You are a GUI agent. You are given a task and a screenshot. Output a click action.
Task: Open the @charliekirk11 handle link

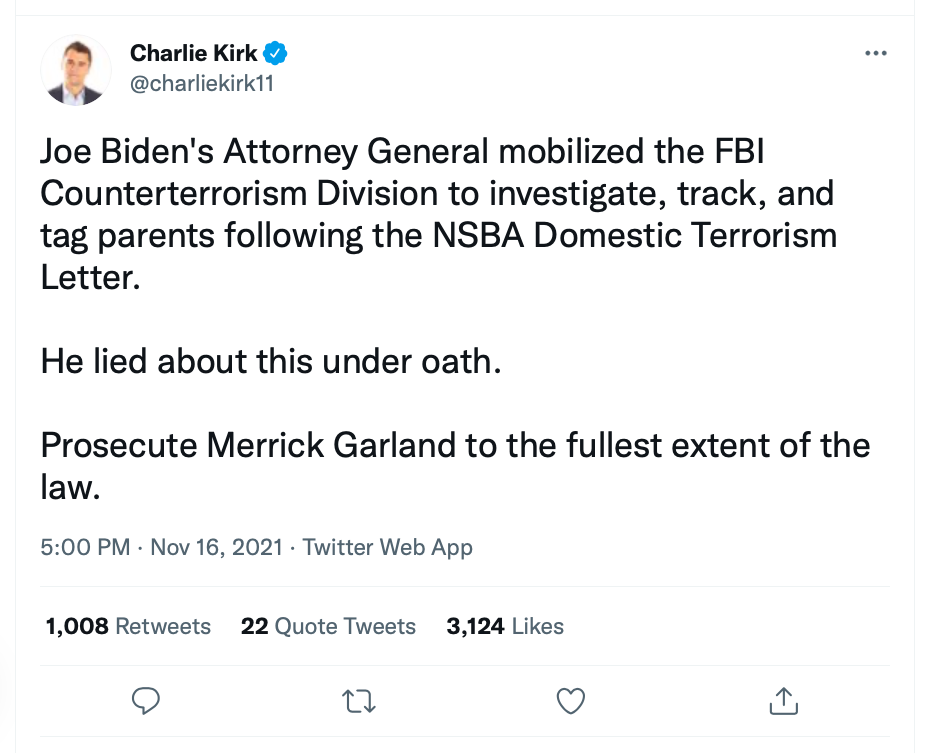[202, 83]
